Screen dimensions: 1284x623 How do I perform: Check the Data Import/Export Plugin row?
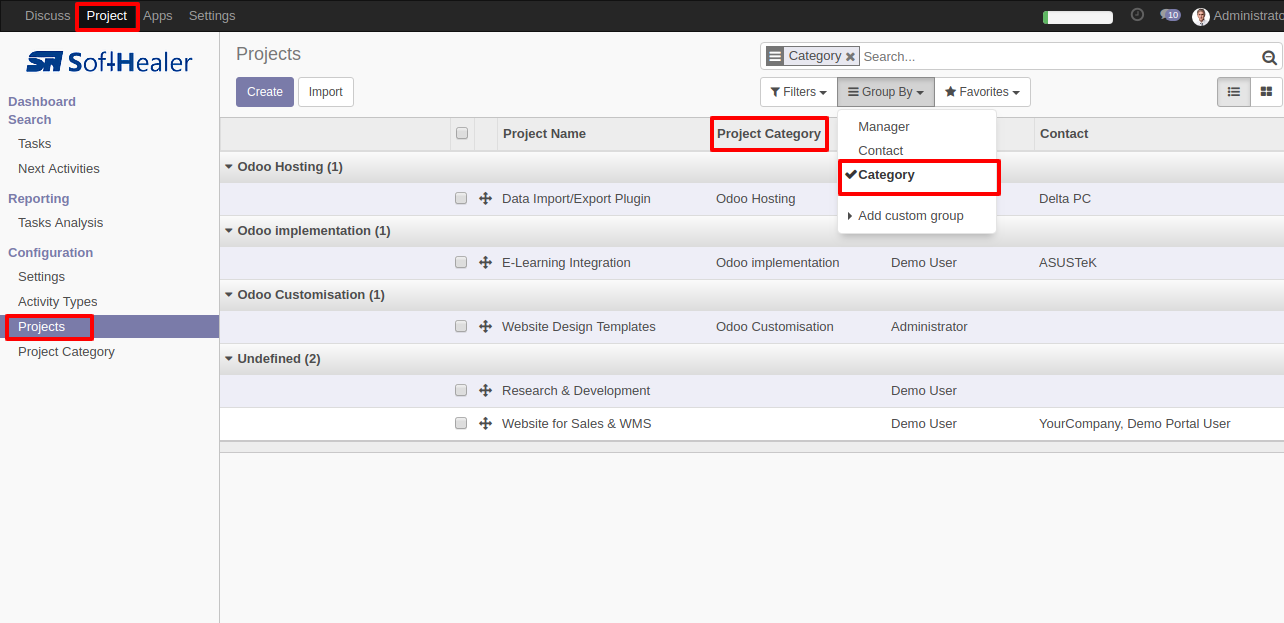point(461,198)
